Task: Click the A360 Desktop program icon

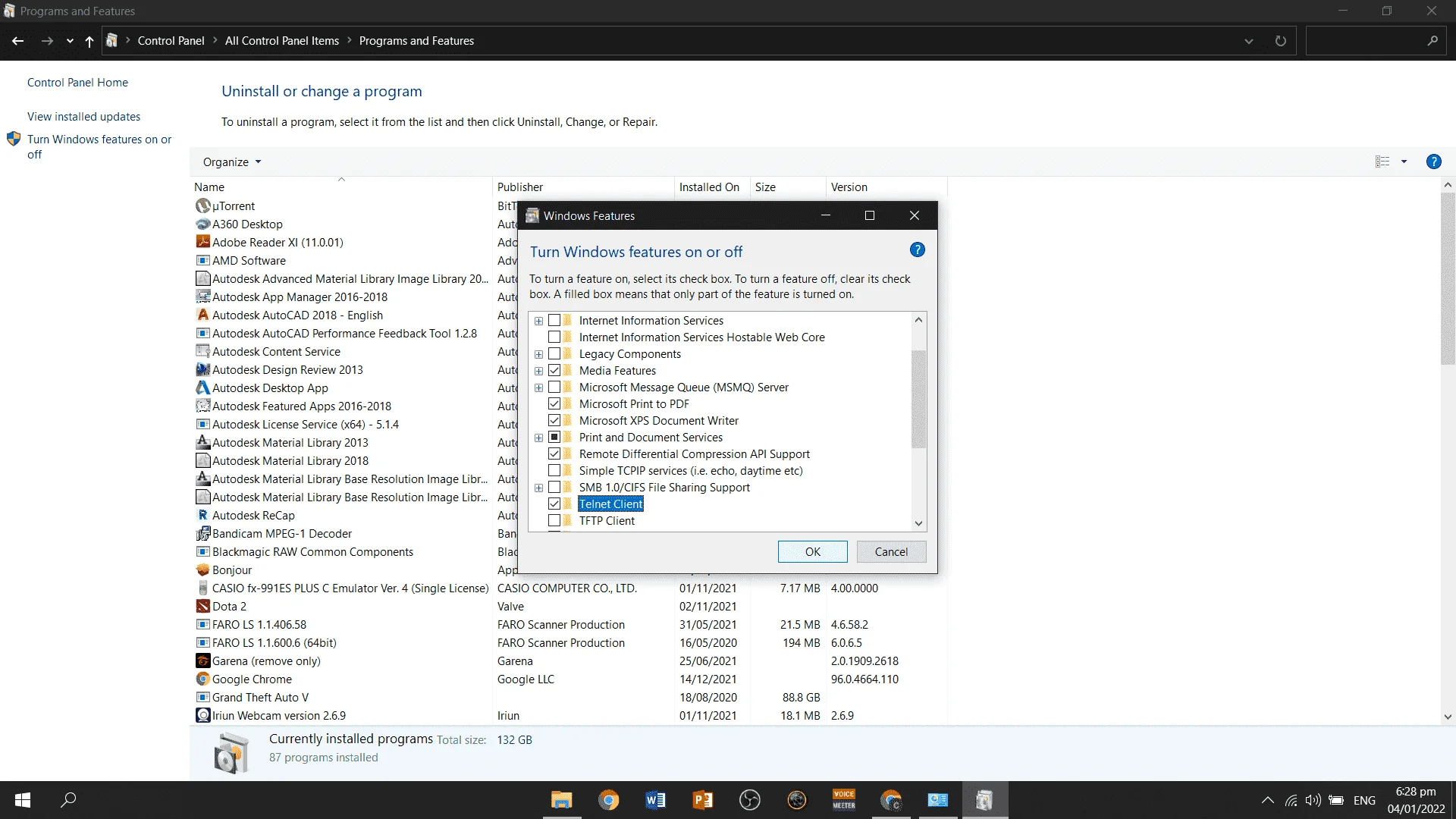Action: pos(202,224)
